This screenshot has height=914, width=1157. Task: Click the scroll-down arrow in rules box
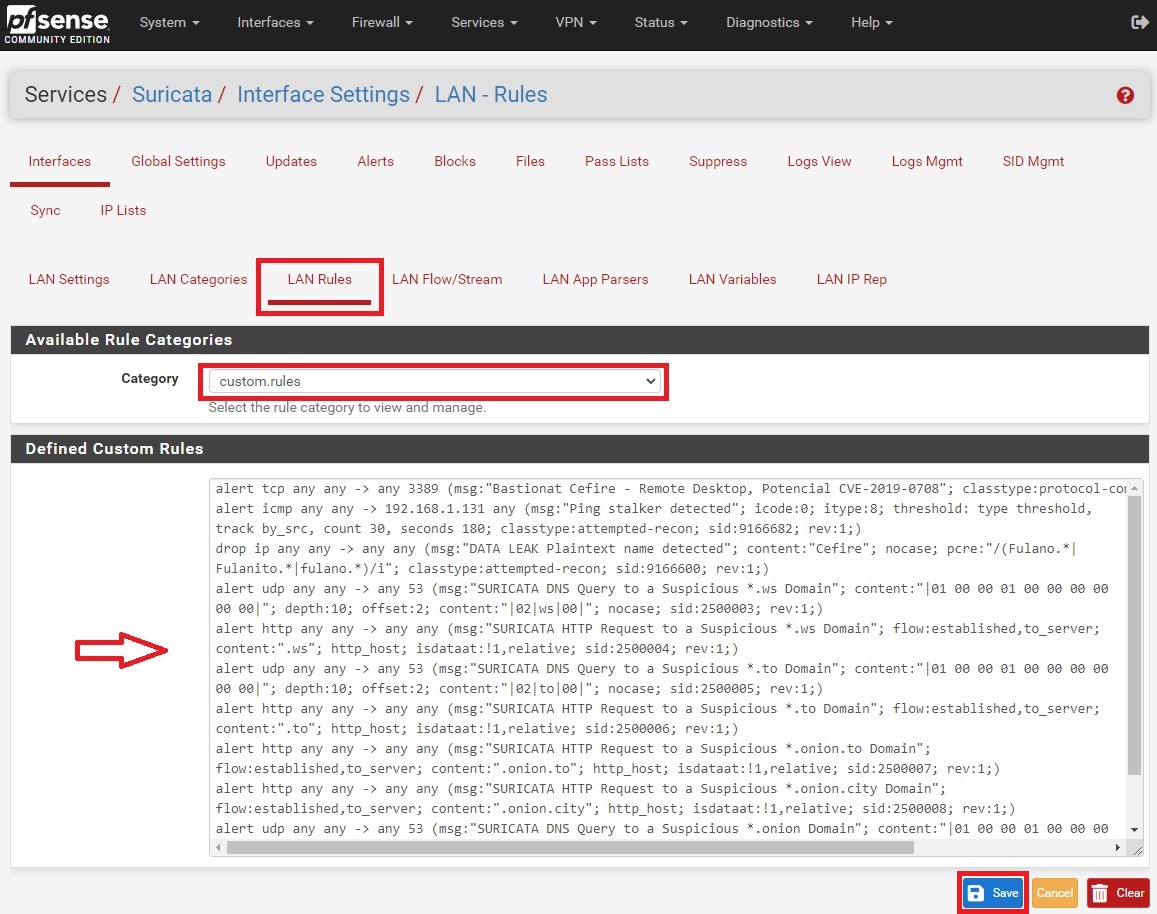tap(1135, 830)
